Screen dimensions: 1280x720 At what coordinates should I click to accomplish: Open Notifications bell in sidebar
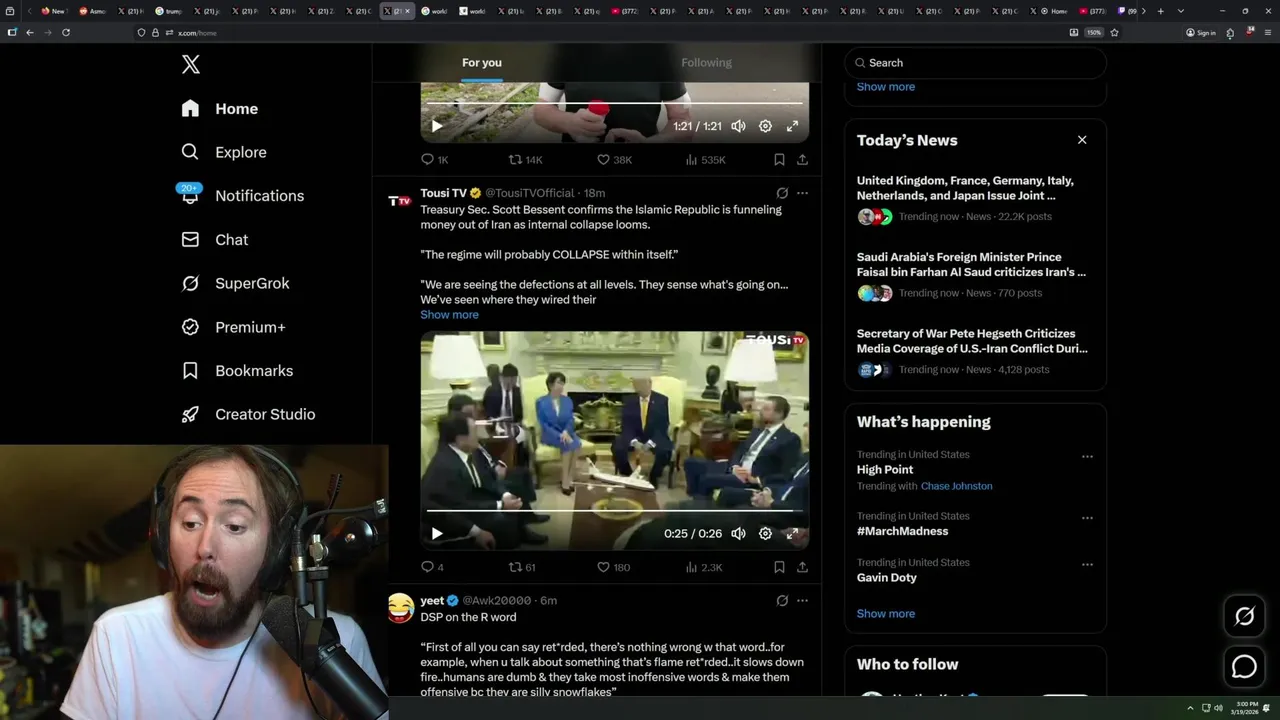point(190,196)
